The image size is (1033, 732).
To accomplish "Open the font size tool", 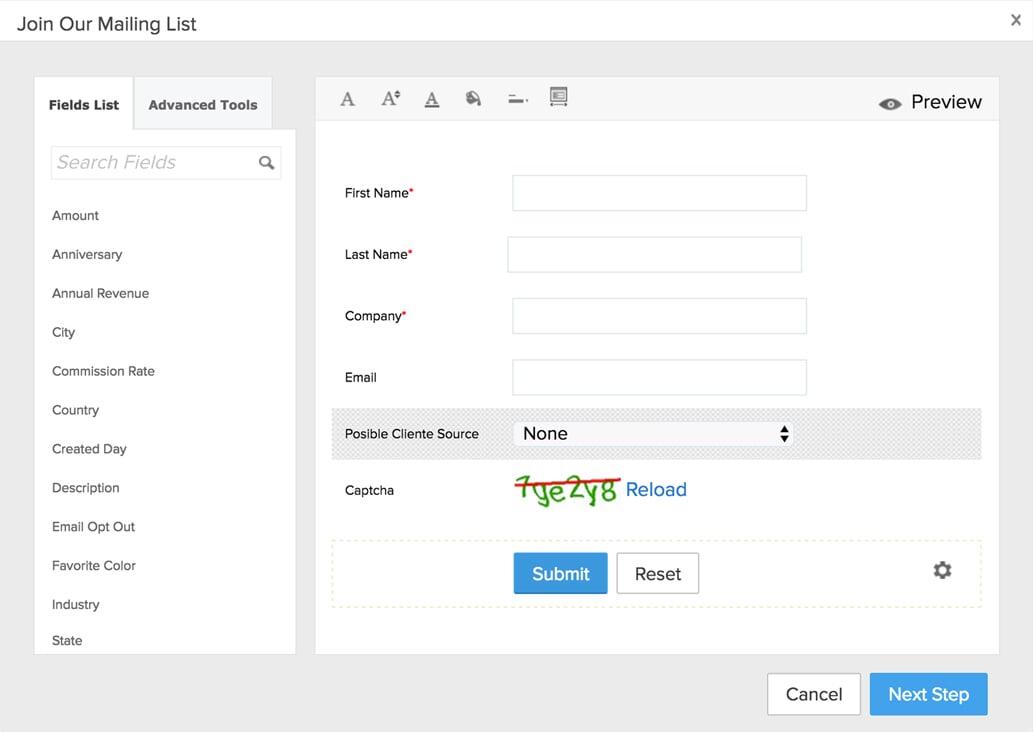I will tap(391, 98).
